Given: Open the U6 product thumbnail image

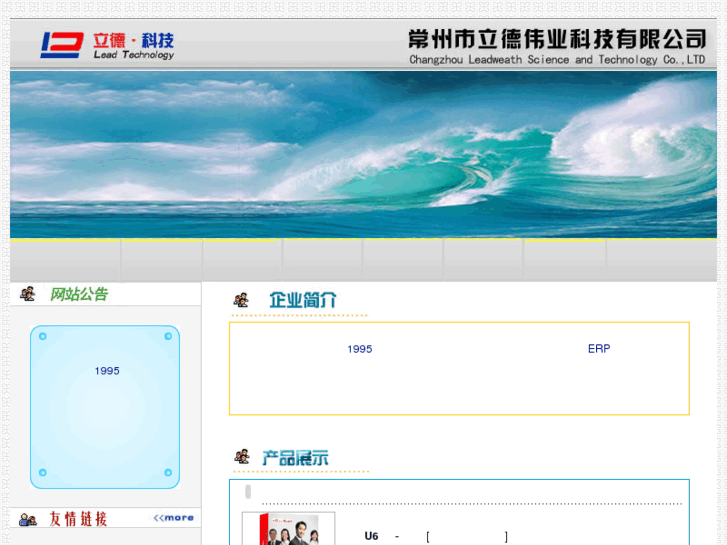Looking at the screenshot, I should pyautogui.click(x=288, y=529).
